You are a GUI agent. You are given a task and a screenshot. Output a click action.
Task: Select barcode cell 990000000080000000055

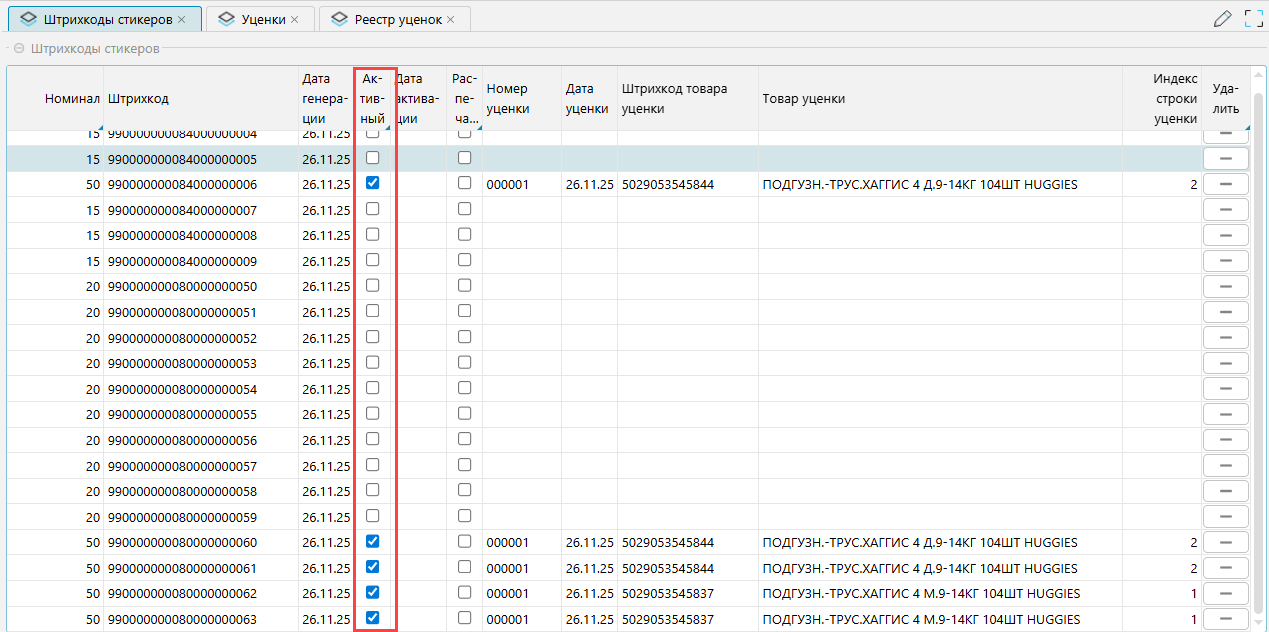click(182, 414)
